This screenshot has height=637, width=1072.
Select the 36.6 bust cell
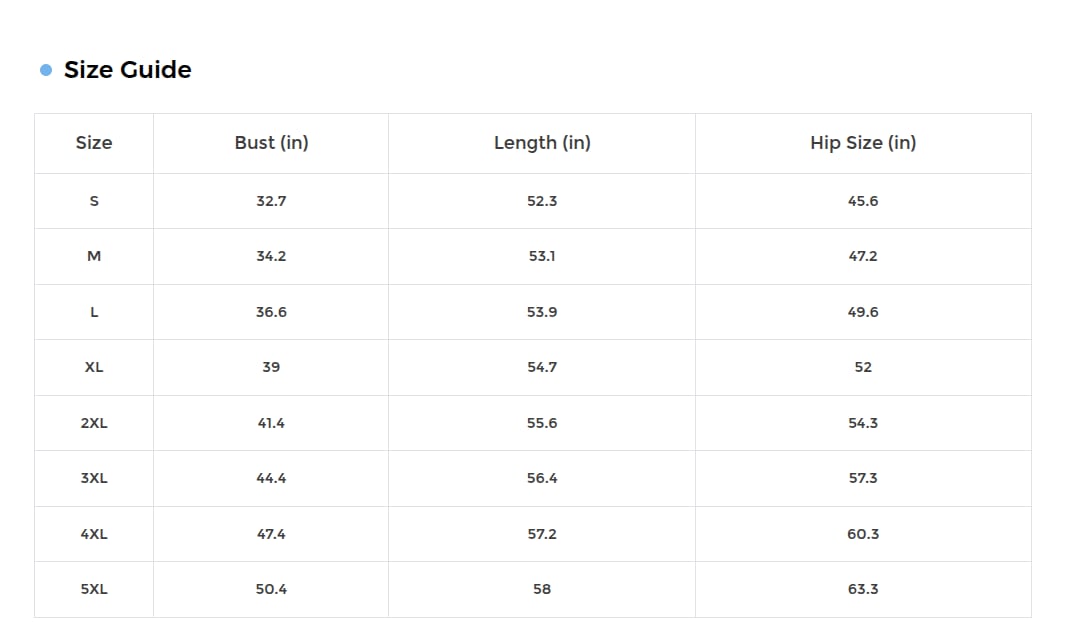click(271, 312)
